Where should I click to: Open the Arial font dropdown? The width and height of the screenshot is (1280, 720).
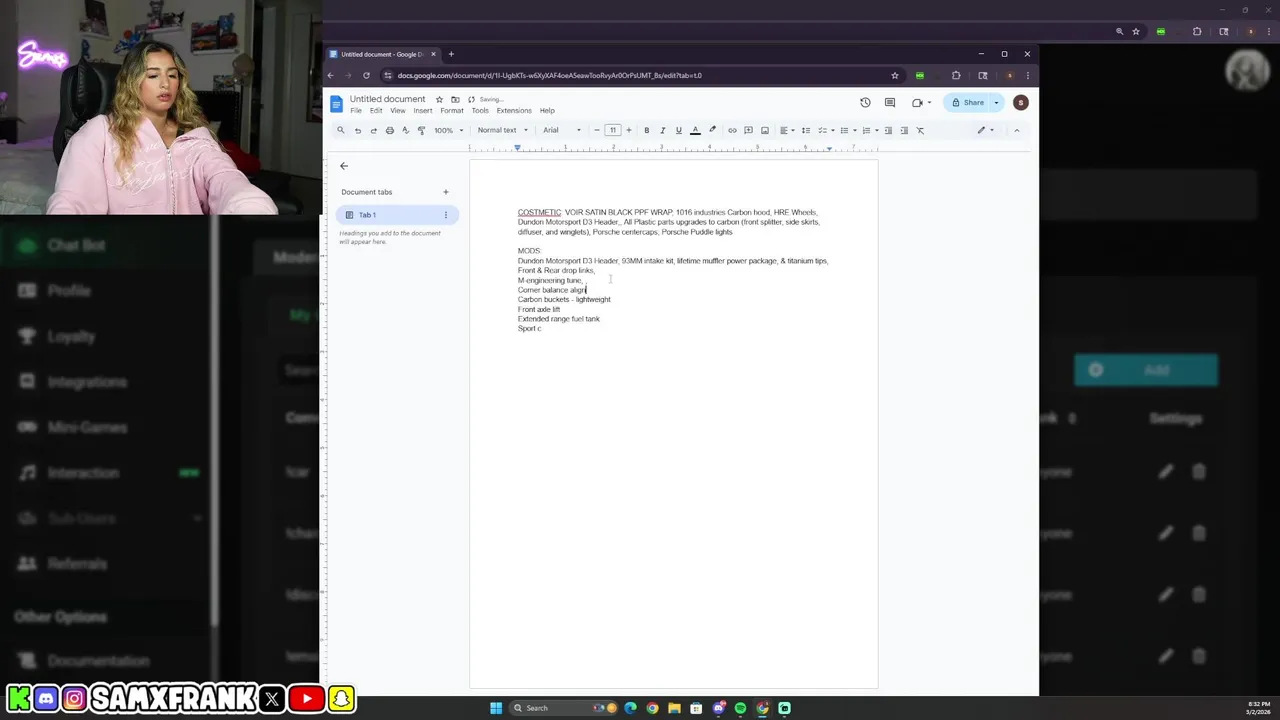point(562,130)
